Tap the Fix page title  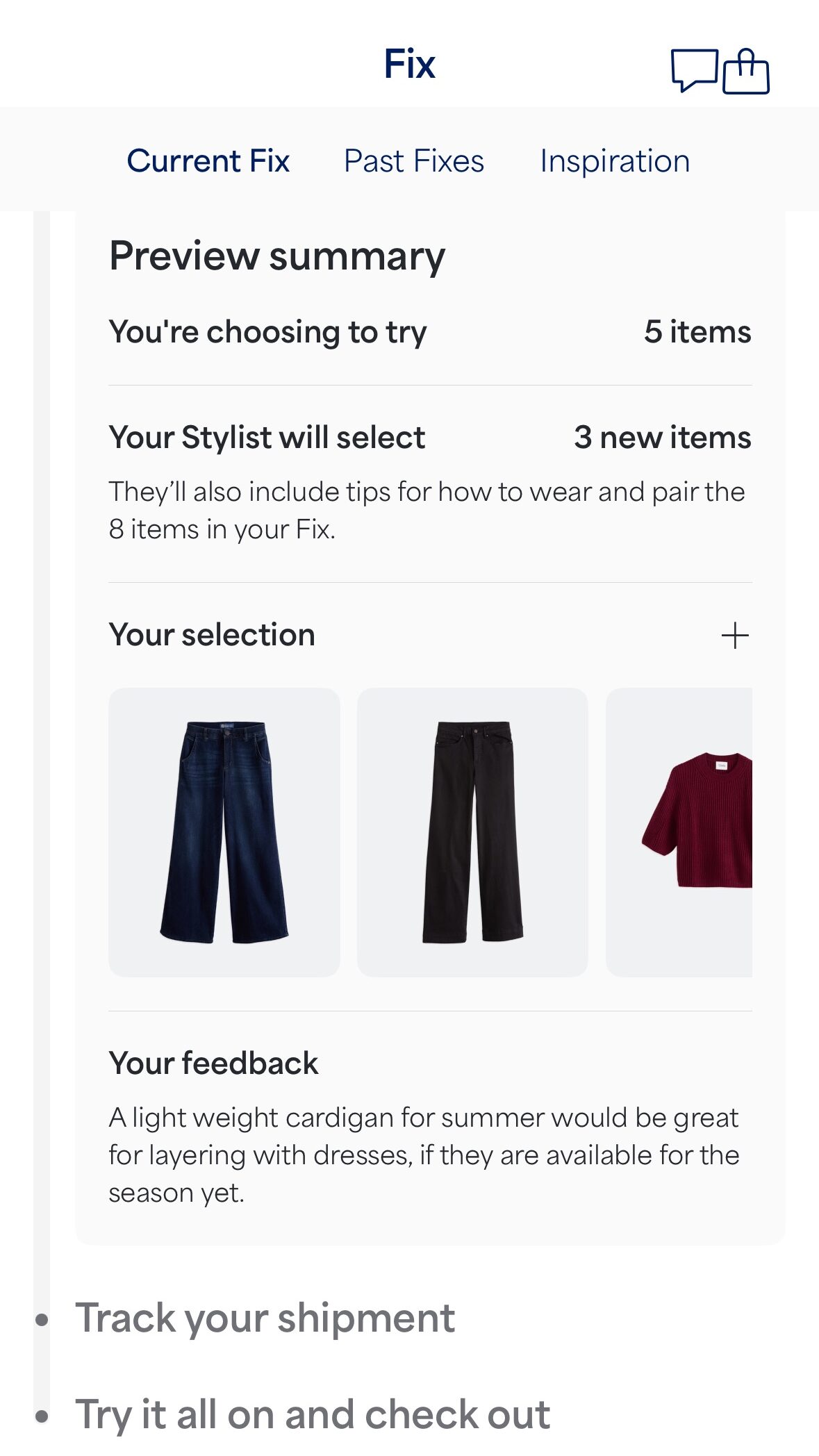pos(410,65)
